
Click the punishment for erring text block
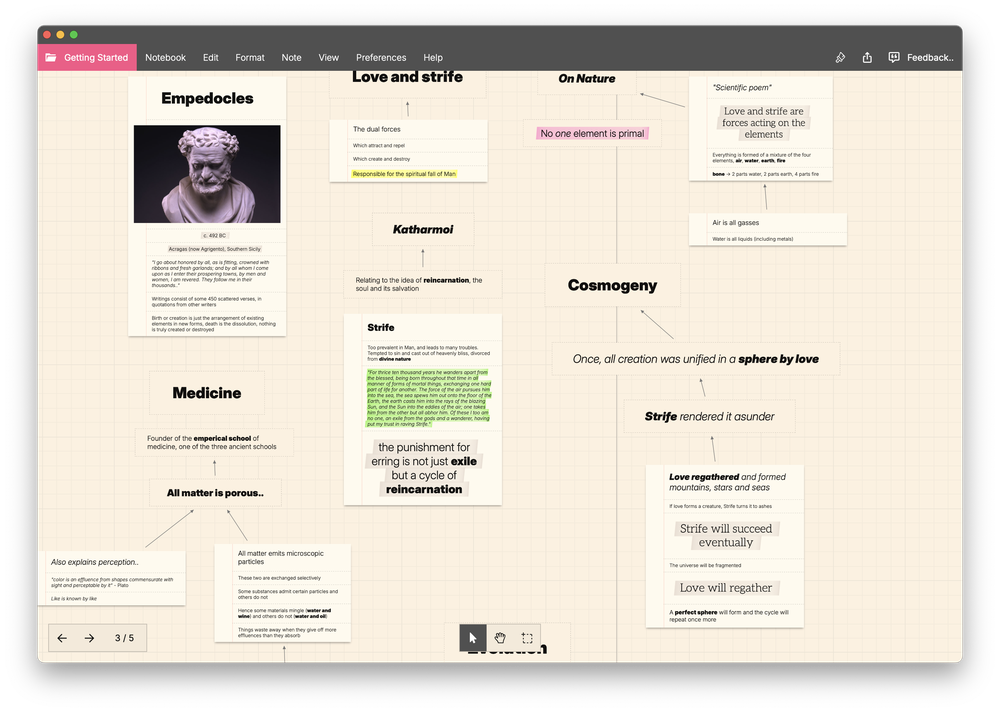[424, 468]
